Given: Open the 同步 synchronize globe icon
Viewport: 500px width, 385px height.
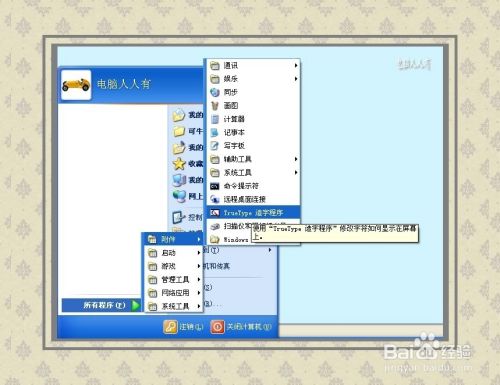Looking at the screenshot, I should coord(215,92).
